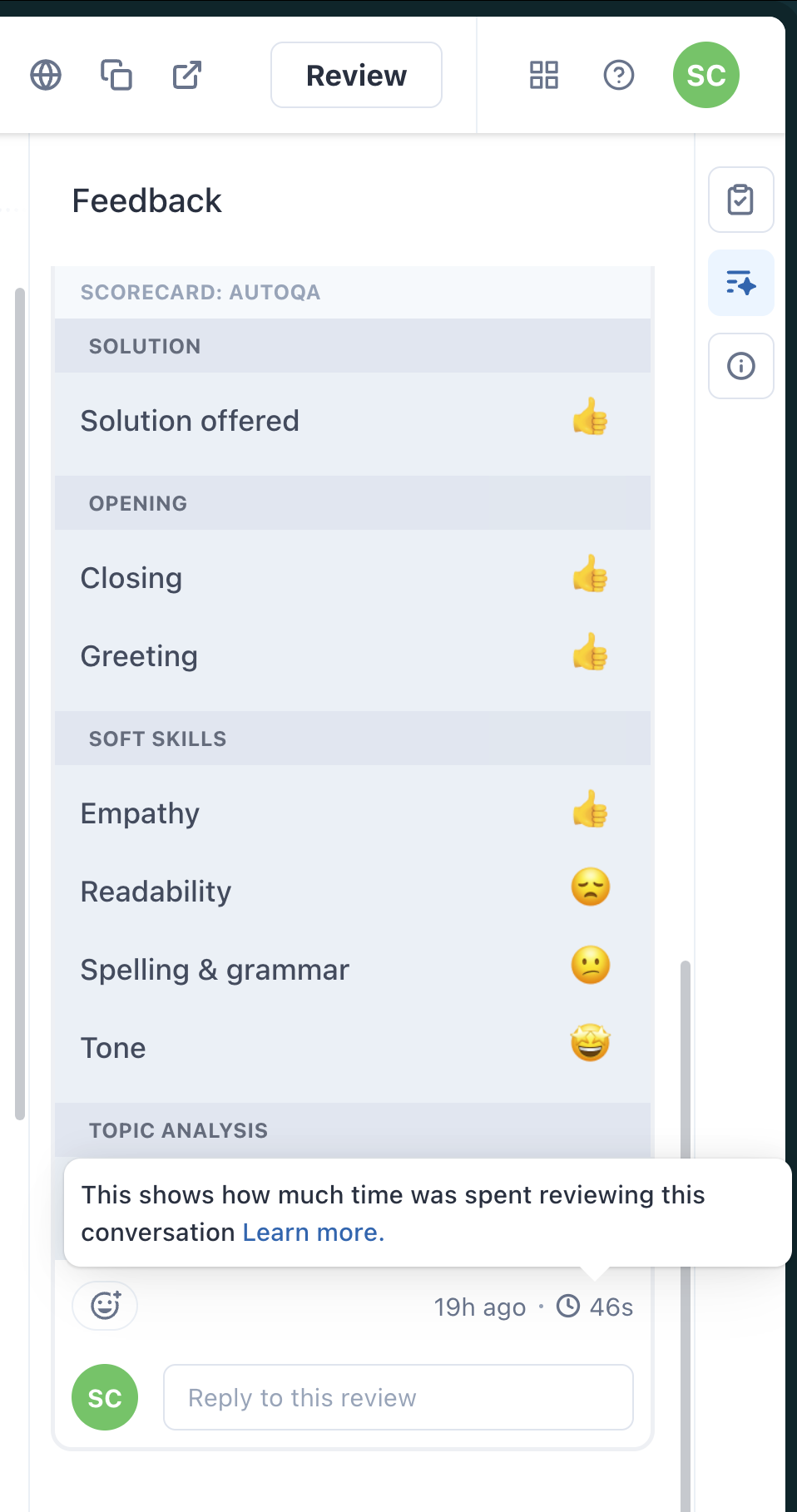Click the Spelling & grammar neutral face
This screenshot has width=797, height=1512.
(x=590, y=966)
